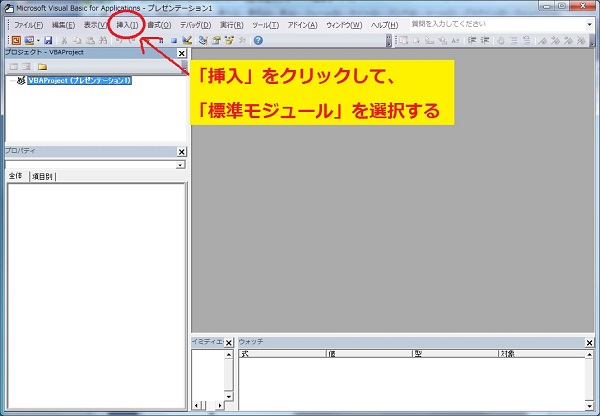This screenshot has height=416, width=600.
Task: Open the デバッグ(D) menu
Action: click(196, 25)
